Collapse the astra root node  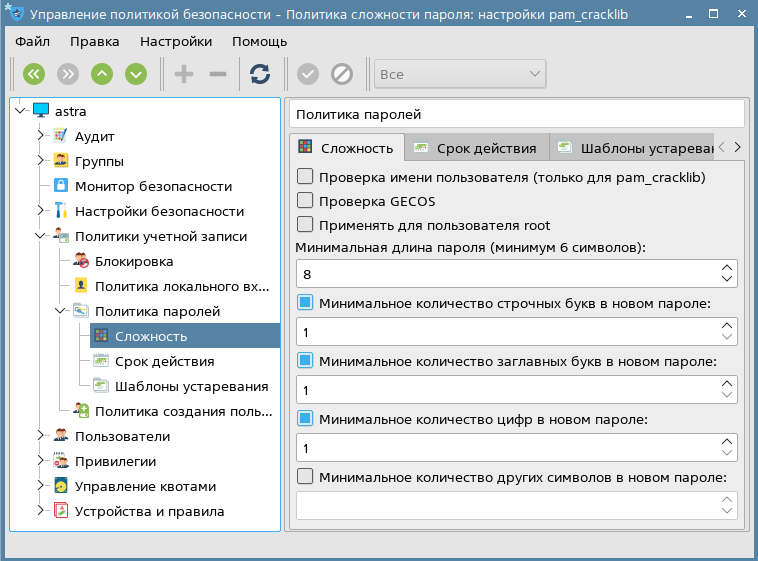tap(20, 111)
